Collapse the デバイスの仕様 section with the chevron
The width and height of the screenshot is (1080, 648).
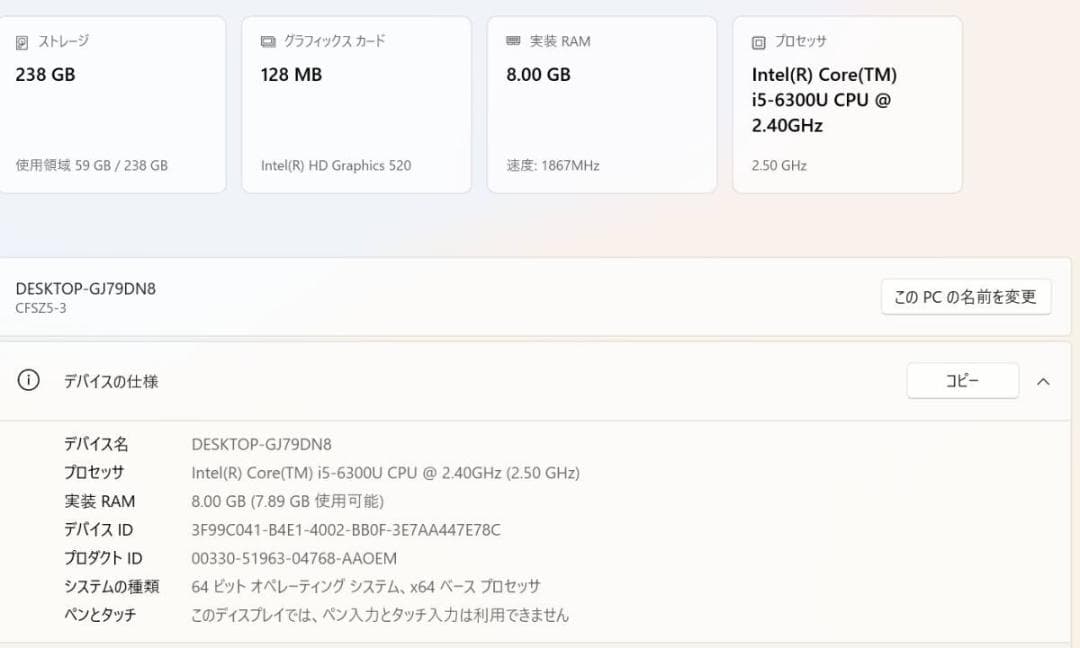(1044, 381)
